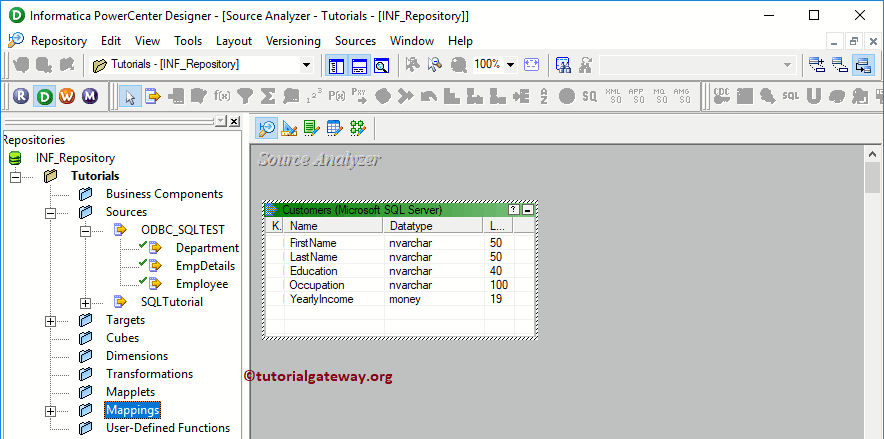Image resolution: width=884 pixels, height=439 pixels.
Task: Collapse the Sources folder node
Action: (51, 212)
